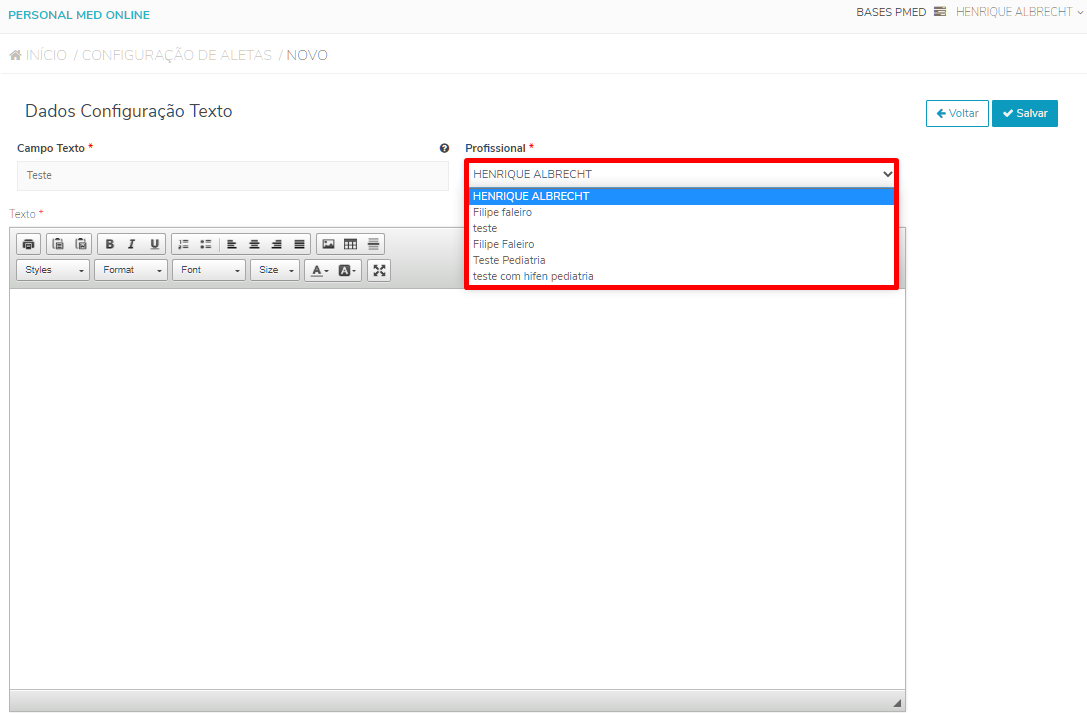Open the Format dropdown
This screenshot has height=713, width=1087.
[131, 270]
